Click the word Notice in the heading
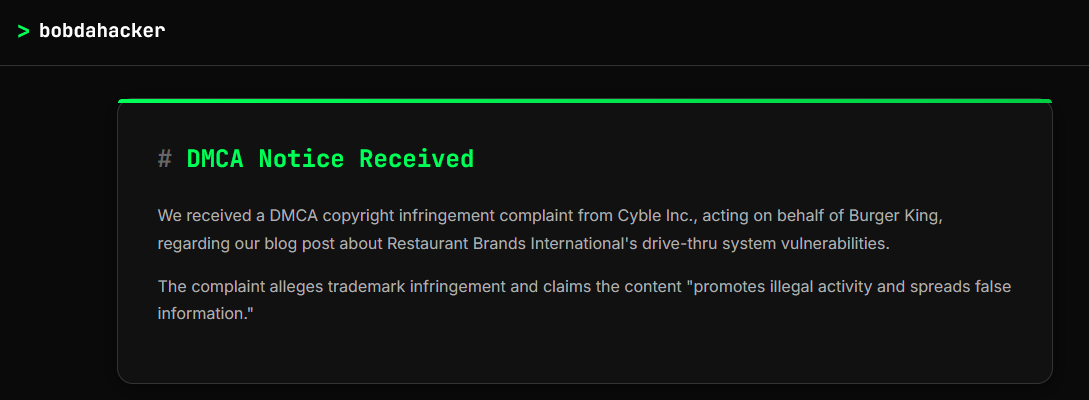 click(301, 159)
